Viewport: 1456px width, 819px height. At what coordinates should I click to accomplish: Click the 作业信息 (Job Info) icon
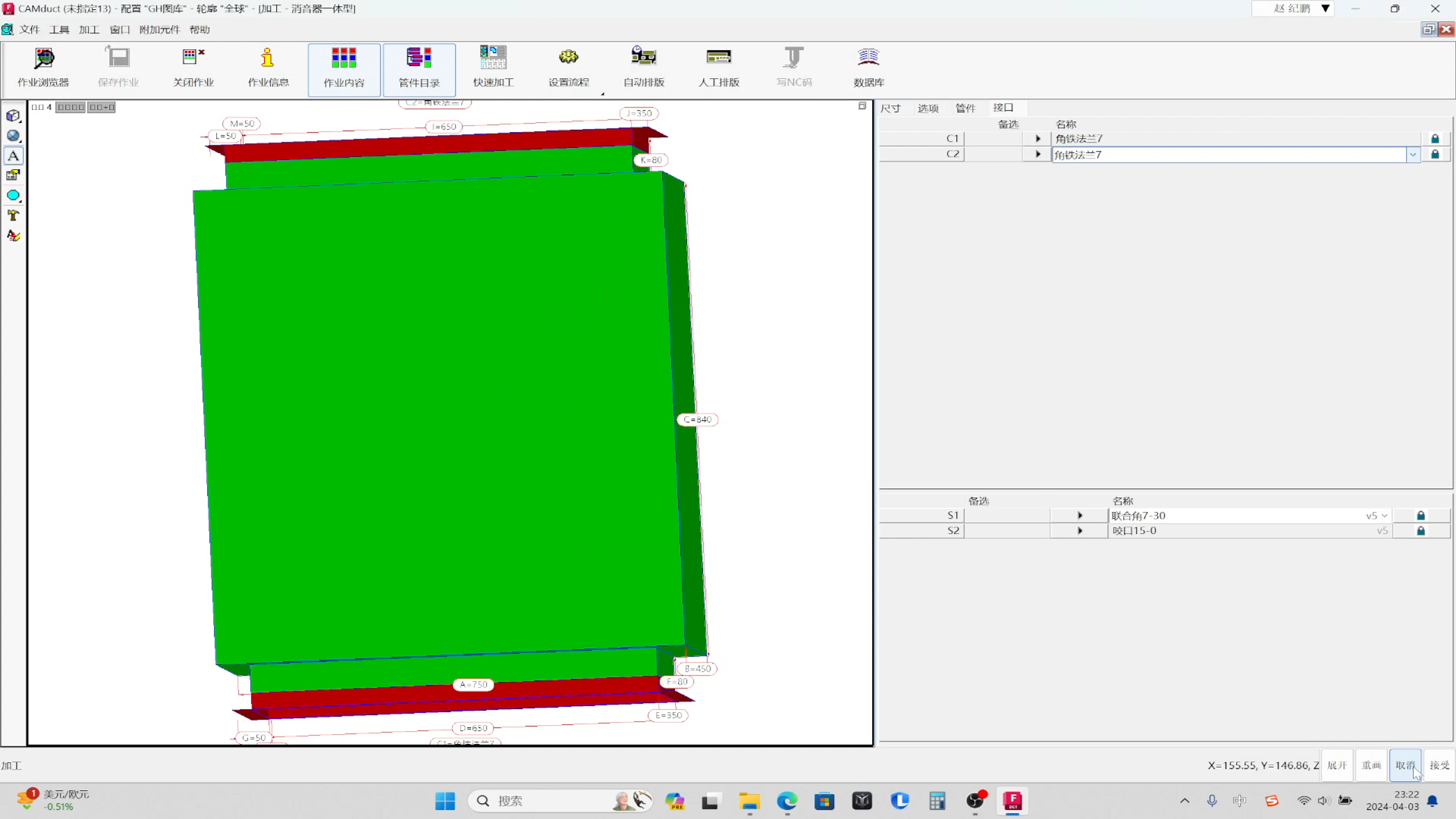[268, 66]
